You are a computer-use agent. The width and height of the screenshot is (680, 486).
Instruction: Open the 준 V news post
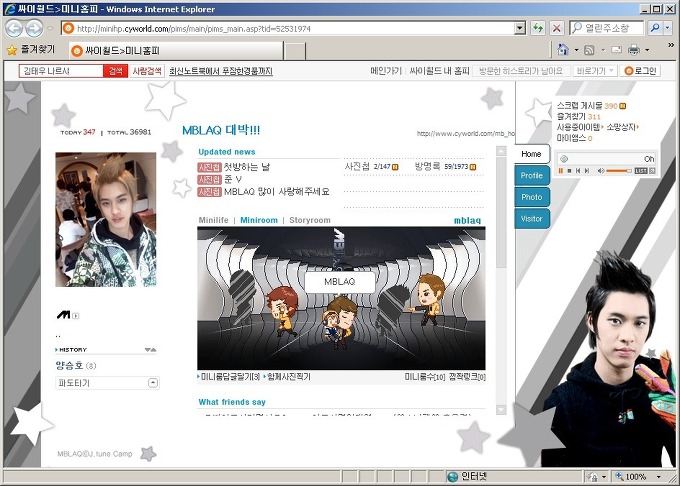[x=233, y=179]
